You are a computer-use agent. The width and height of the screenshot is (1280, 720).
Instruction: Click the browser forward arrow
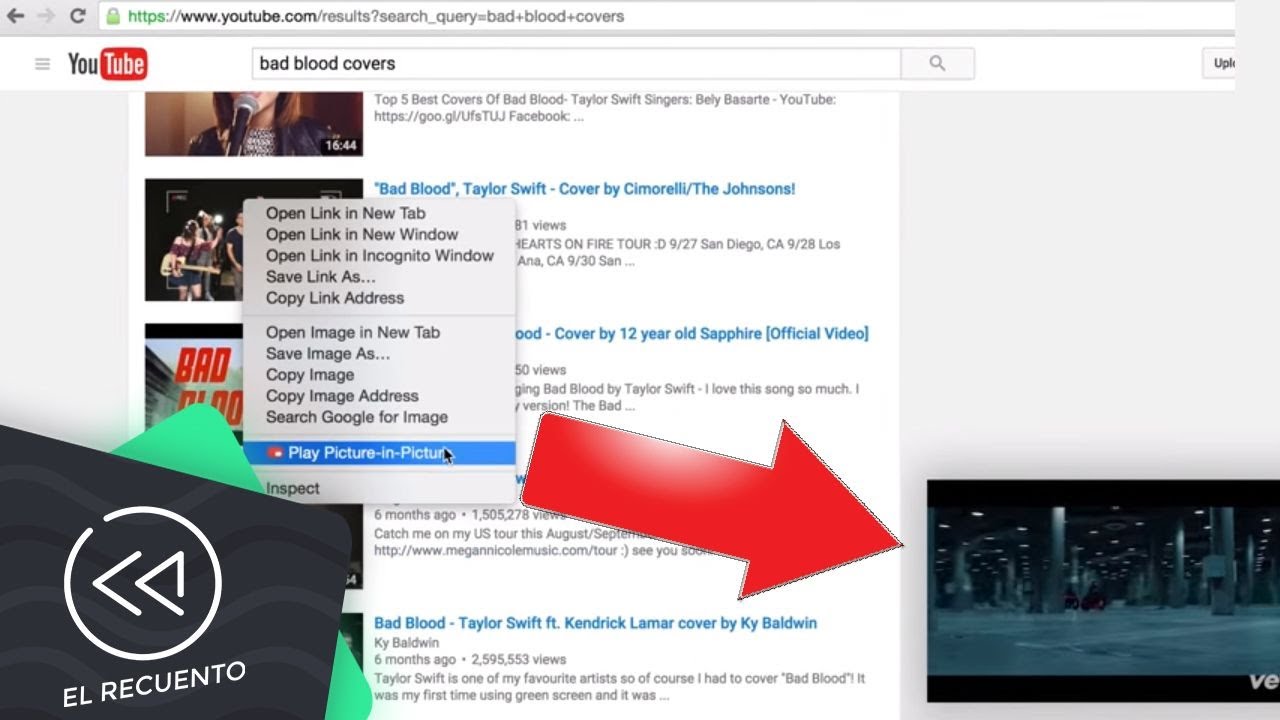pyautogui.click(x=46, y=16)
